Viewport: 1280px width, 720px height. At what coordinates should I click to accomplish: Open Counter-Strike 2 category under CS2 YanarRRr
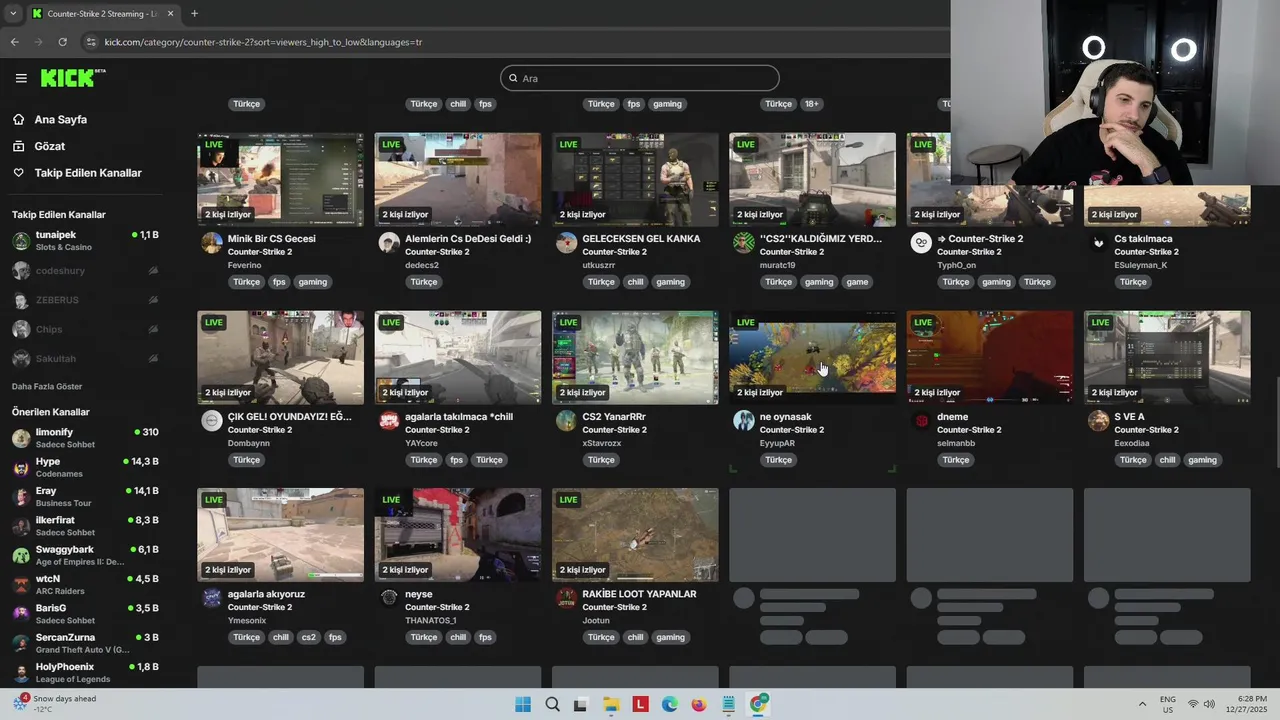pyautogui.click(x=614, y=430)
